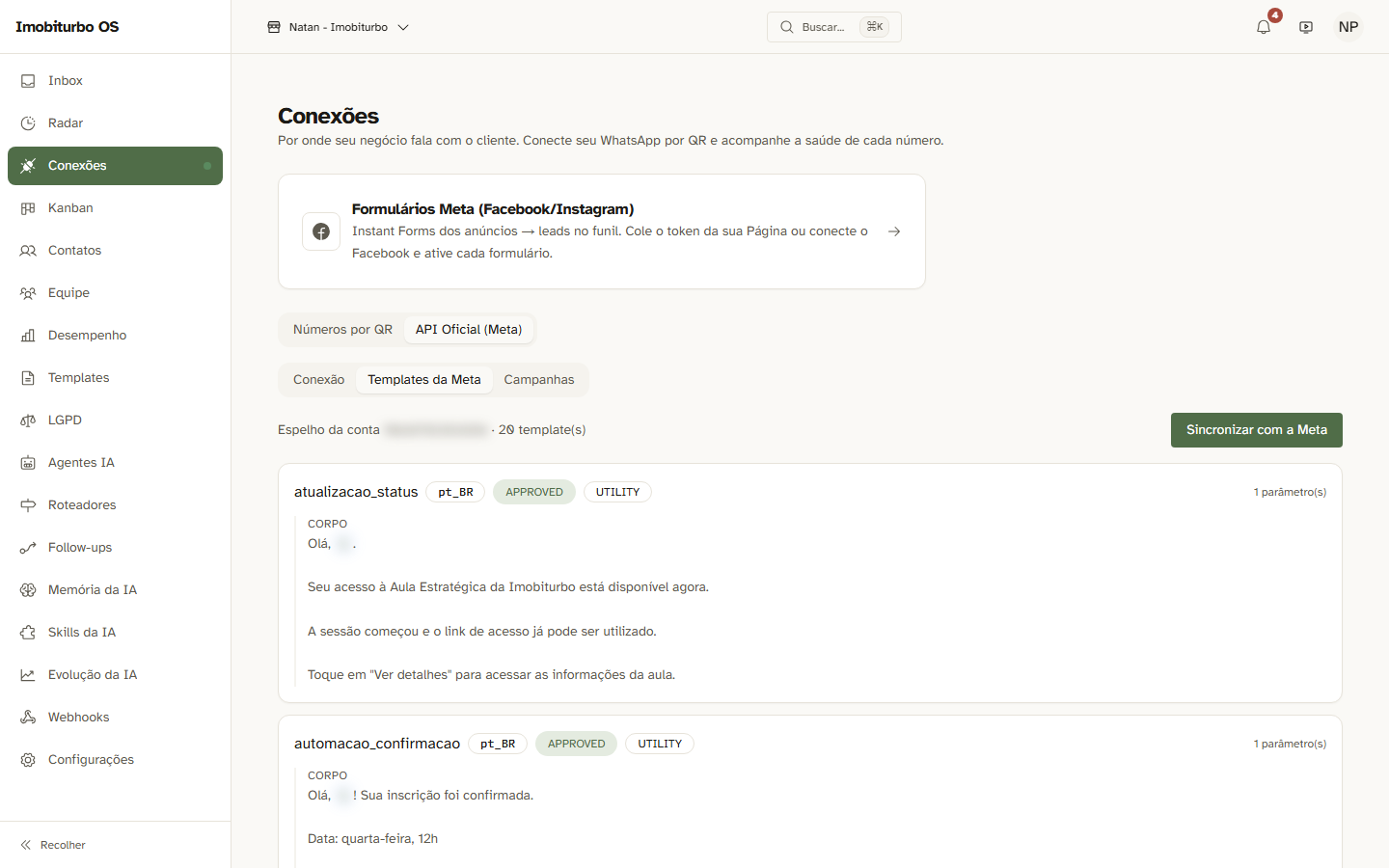The width and height of the screenshot is (1389, 868).
Task: Click the Imobiturbo OS logo text
Action: [68, 27]
